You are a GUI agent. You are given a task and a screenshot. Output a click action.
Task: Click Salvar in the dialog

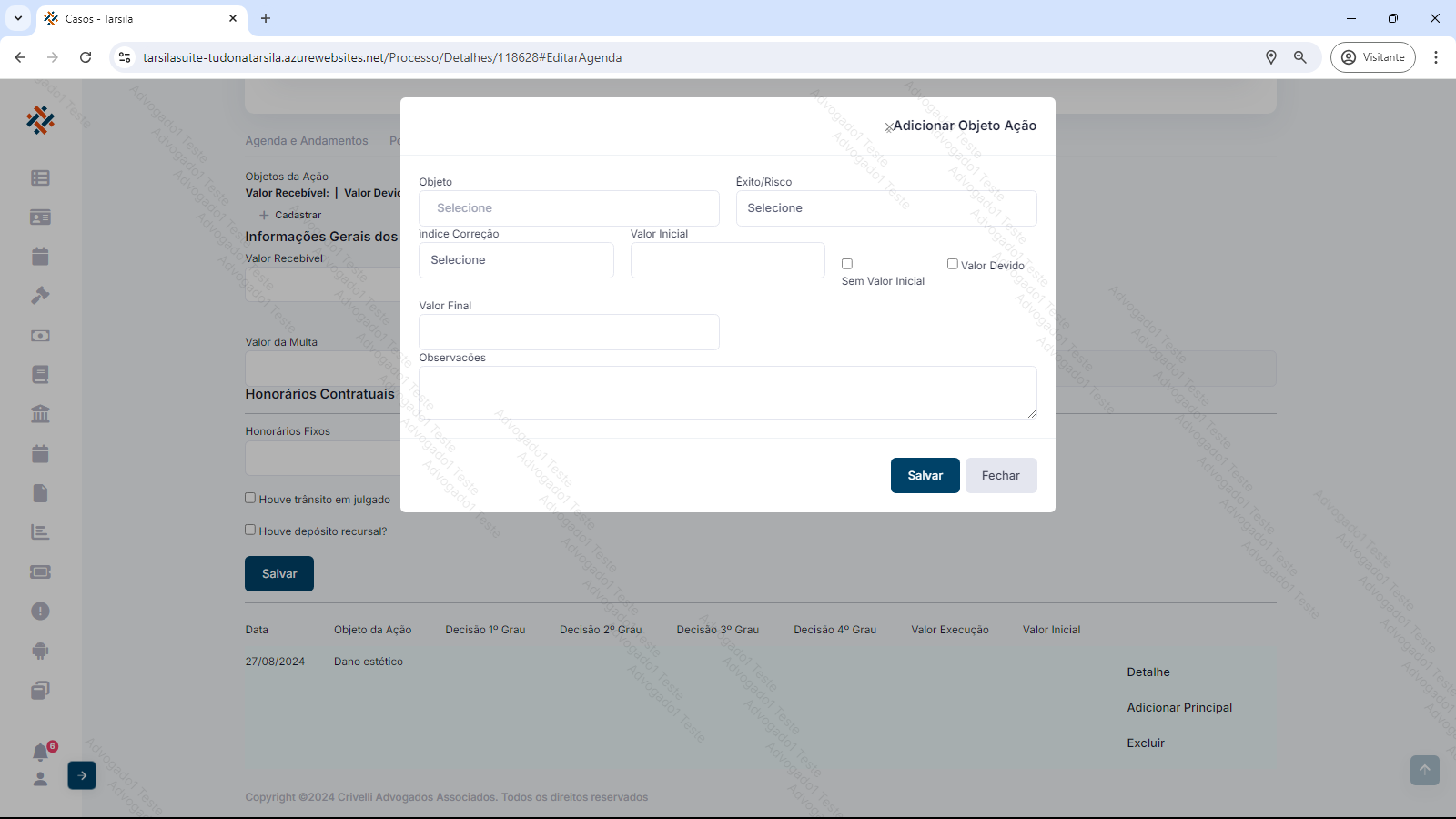coord(925,476)
